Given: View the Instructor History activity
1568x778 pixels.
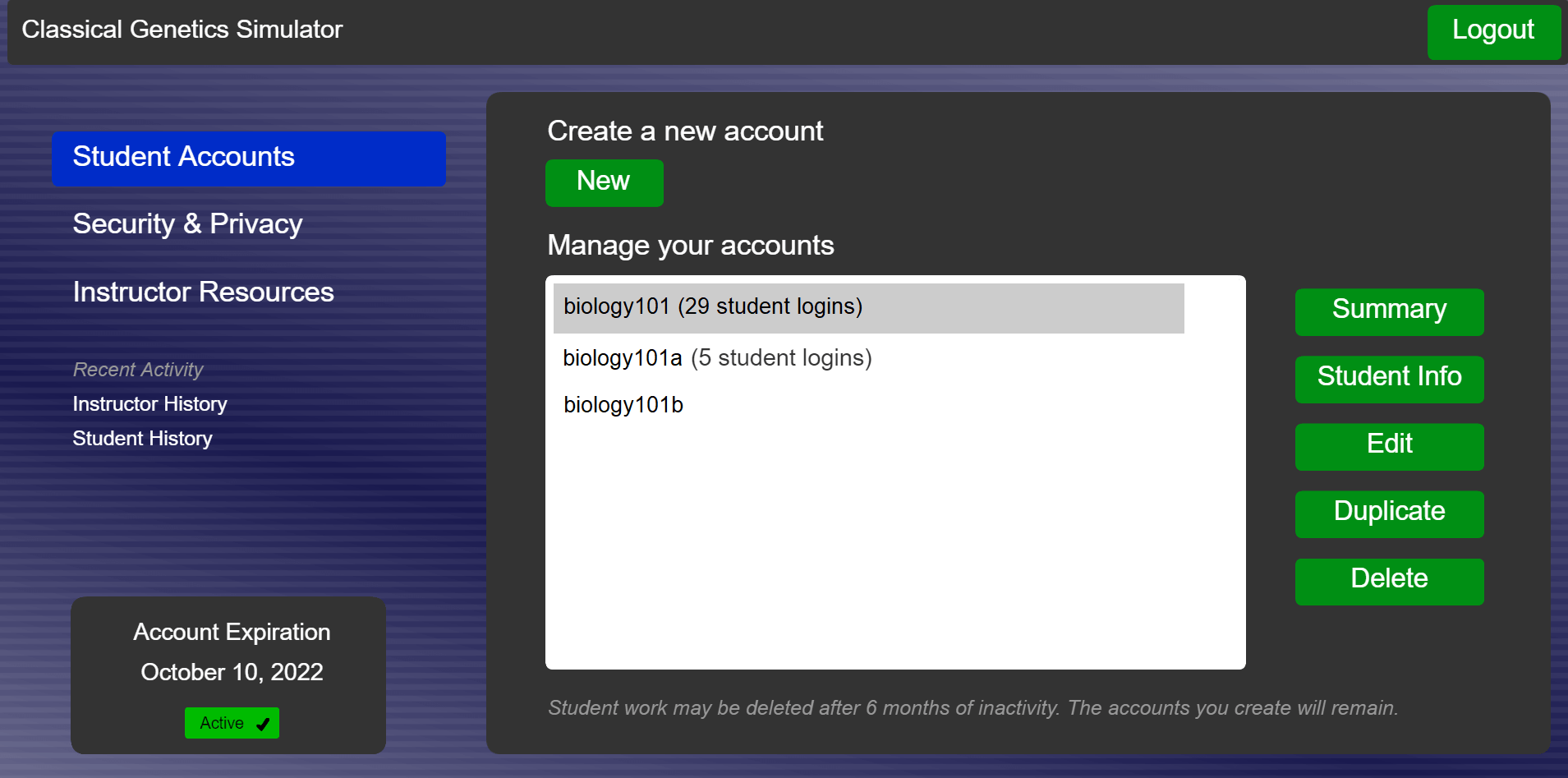Looking at the screenshot, I should pos(149,404).
